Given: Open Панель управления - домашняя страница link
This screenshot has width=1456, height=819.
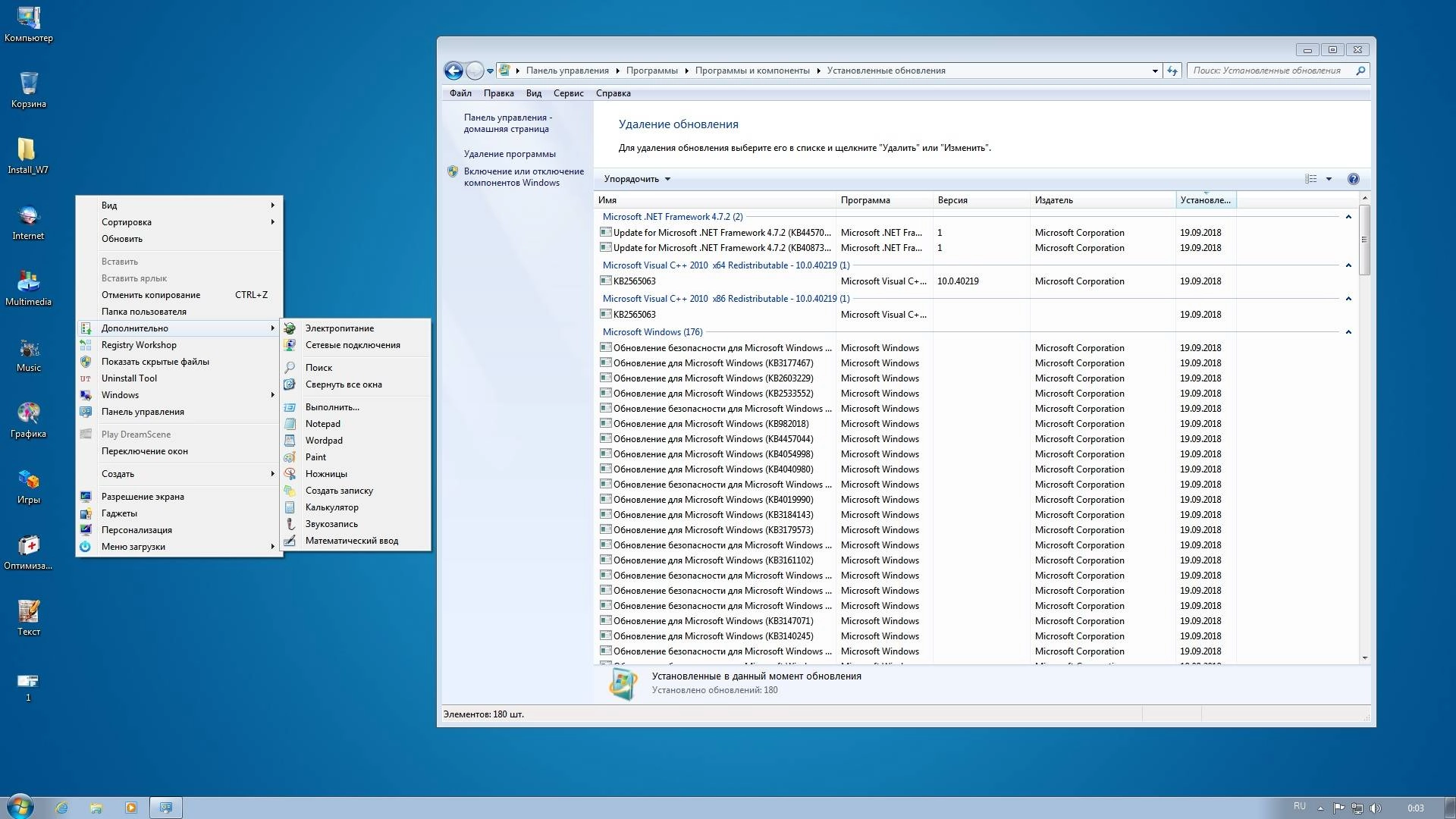Looking at the screenshot, I should [x=508, y=123].
